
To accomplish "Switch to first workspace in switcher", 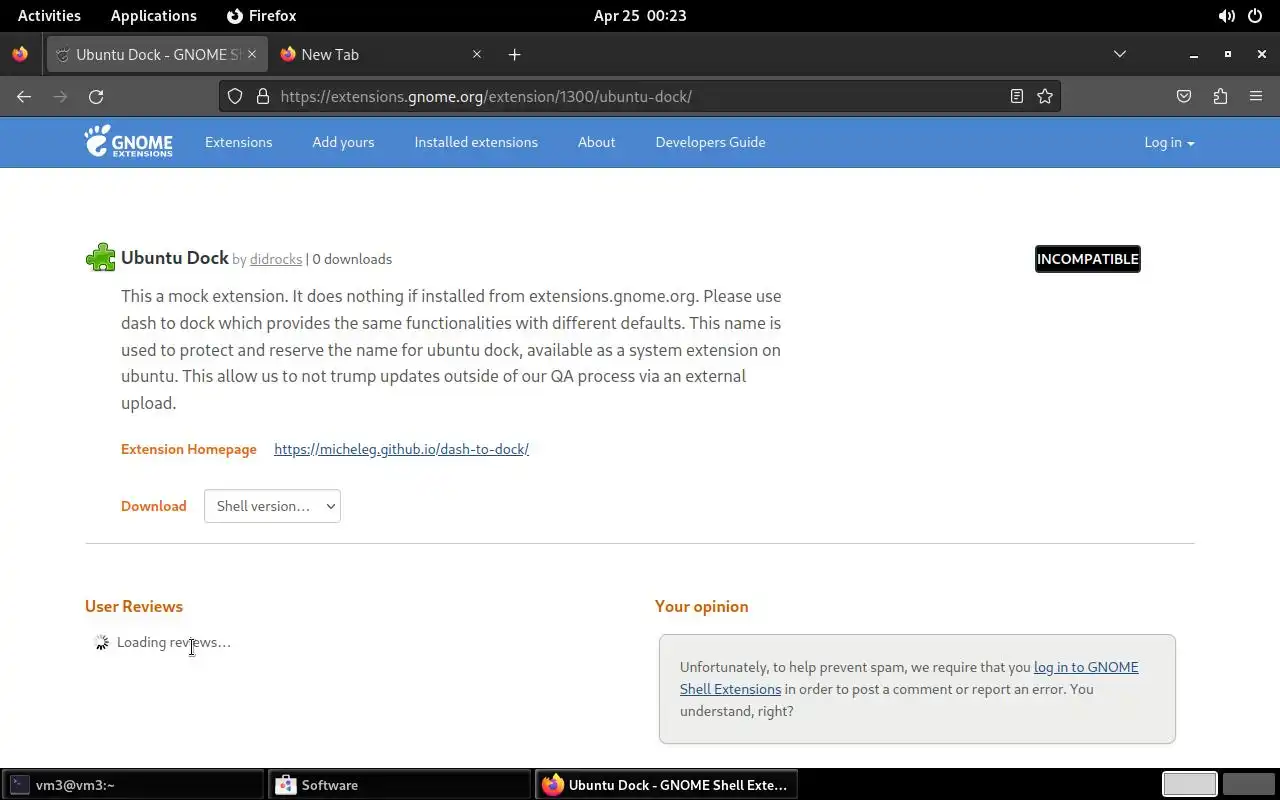I will coord(1189,785).
